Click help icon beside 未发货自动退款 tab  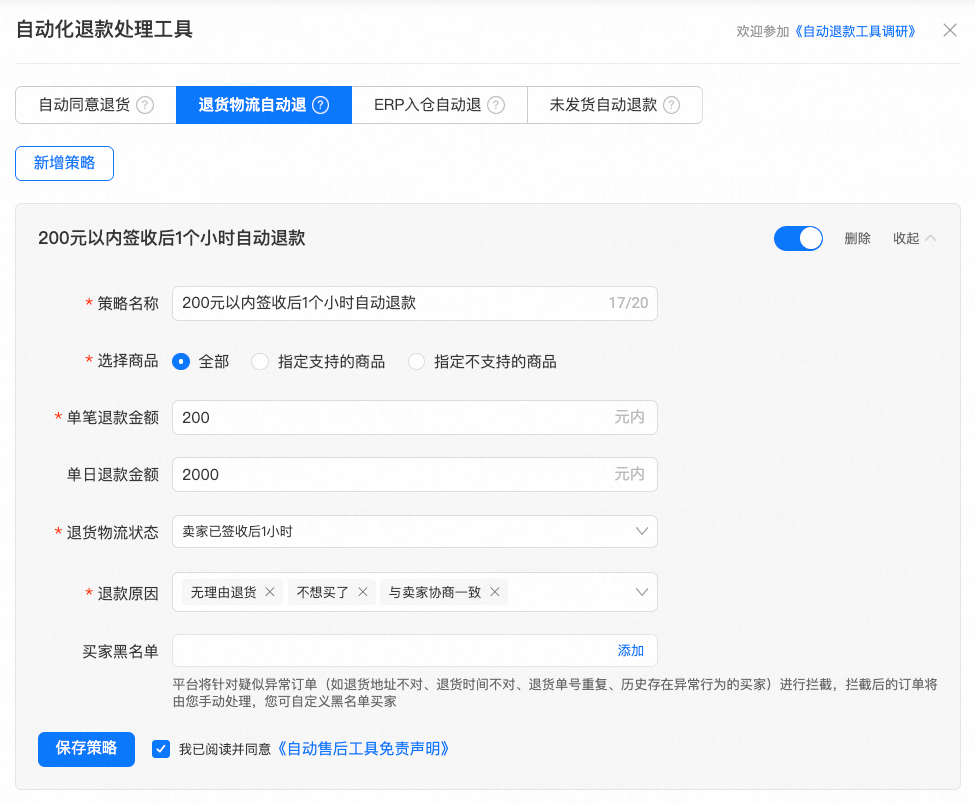[671, 105]
